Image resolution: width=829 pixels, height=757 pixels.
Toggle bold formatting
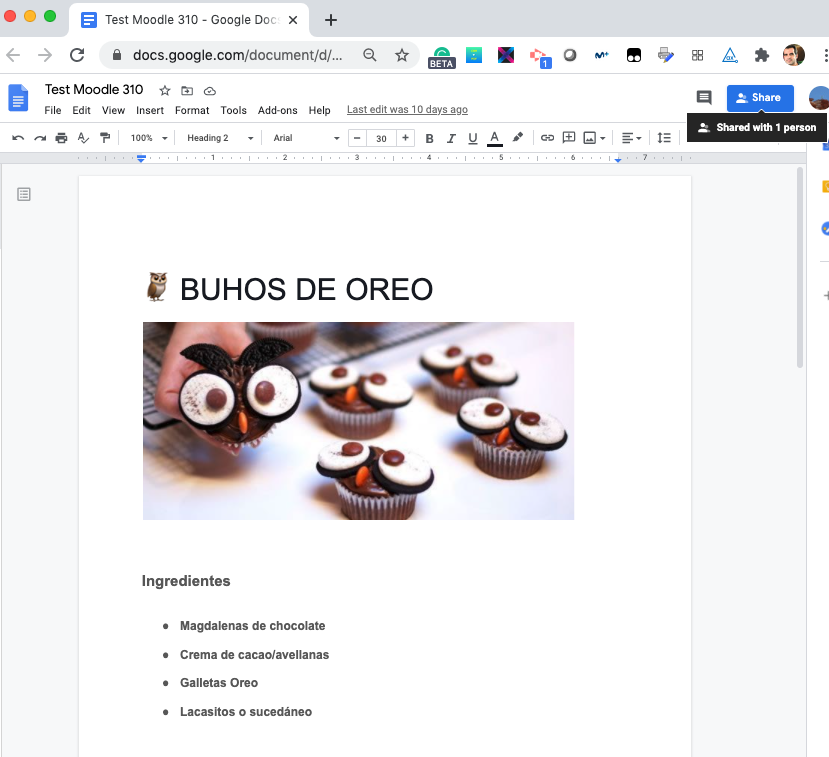(x=429, y=139)
